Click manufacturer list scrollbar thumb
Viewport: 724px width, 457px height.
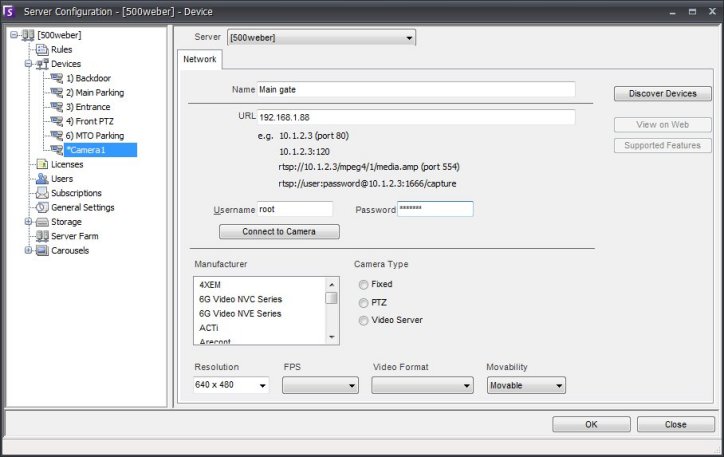[332, 298]
